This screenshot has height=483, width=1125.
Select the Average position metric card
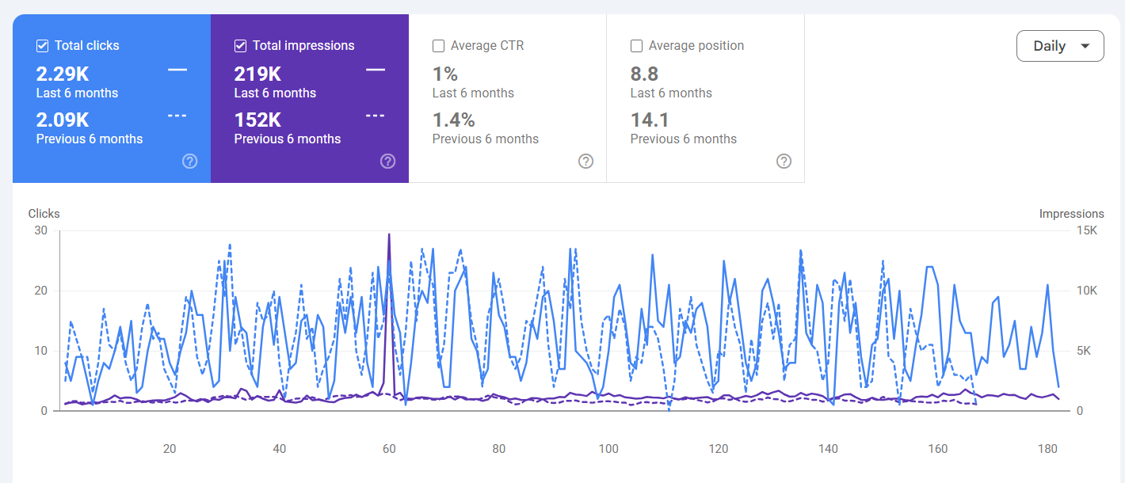[705, 98]
